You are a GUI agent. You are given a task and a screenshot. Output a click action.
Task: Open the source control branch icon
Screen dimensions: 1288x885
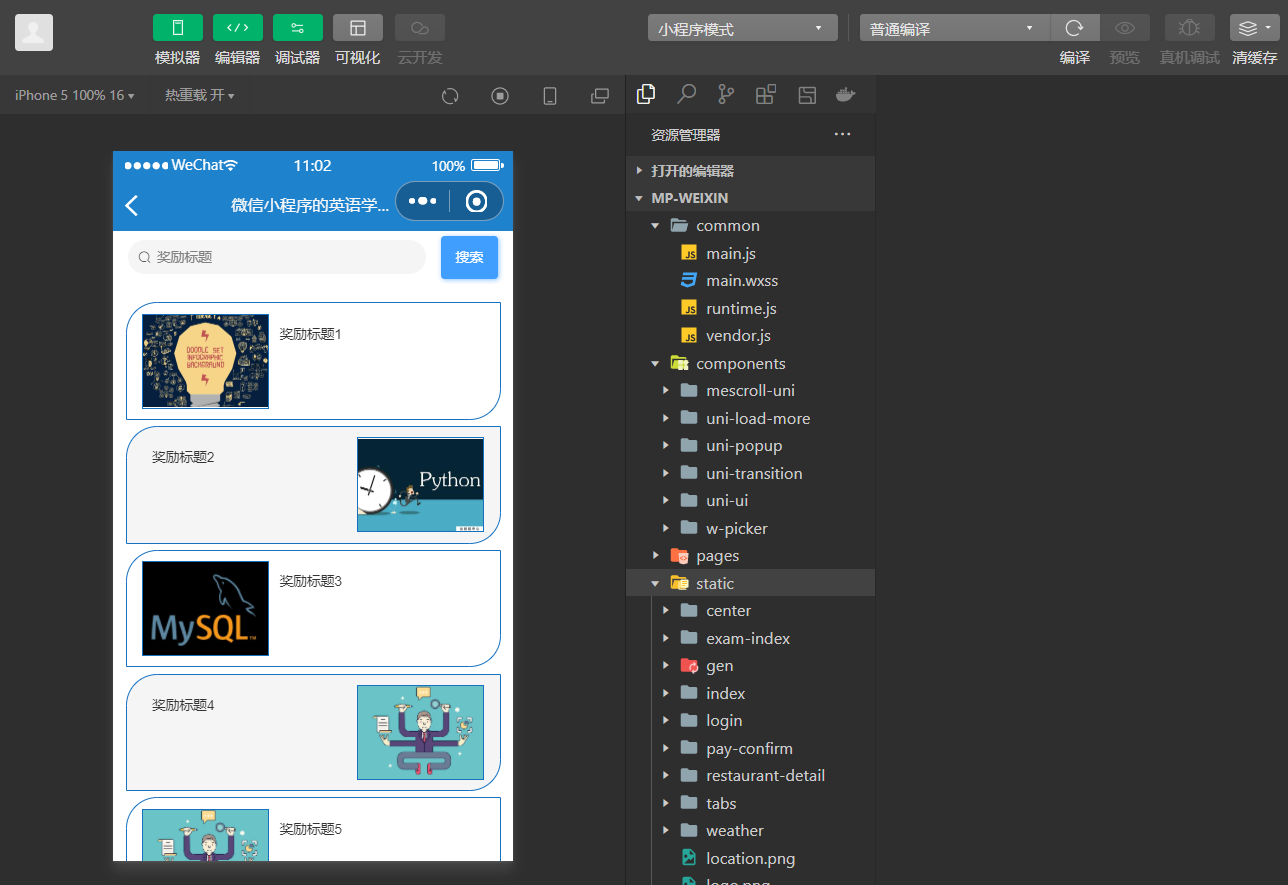tap(726, 94)
